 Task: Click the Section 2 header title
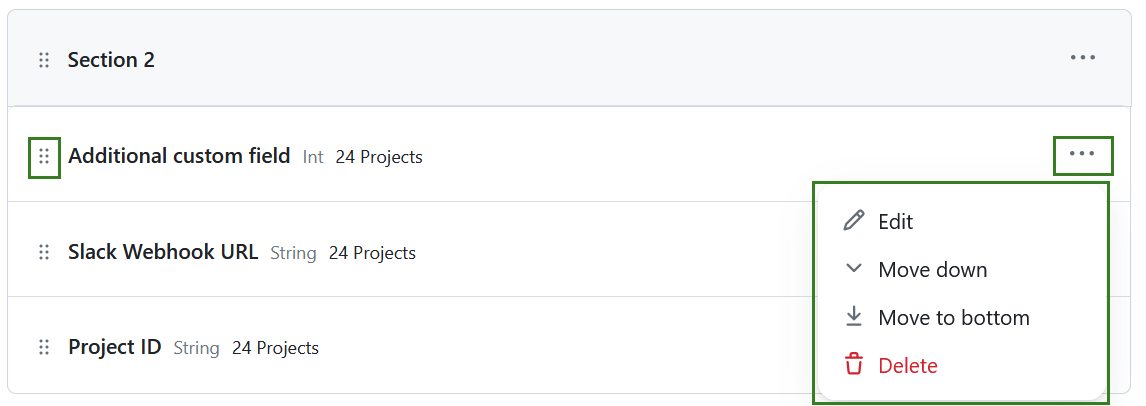tap(111, 60)
